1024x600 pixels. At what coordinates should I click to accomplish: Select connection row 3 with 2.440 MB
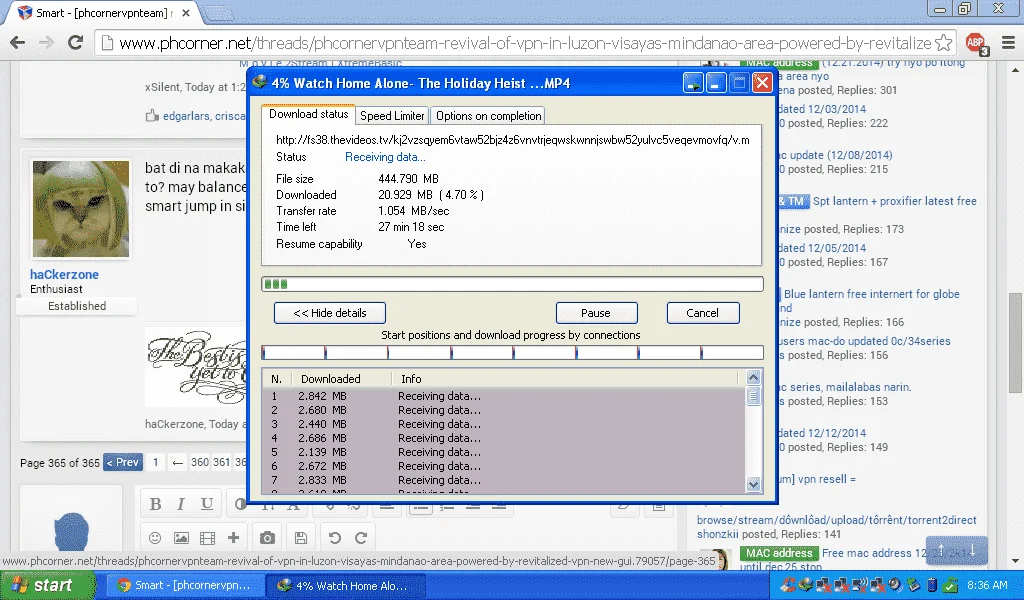click(x=504, y=424)
